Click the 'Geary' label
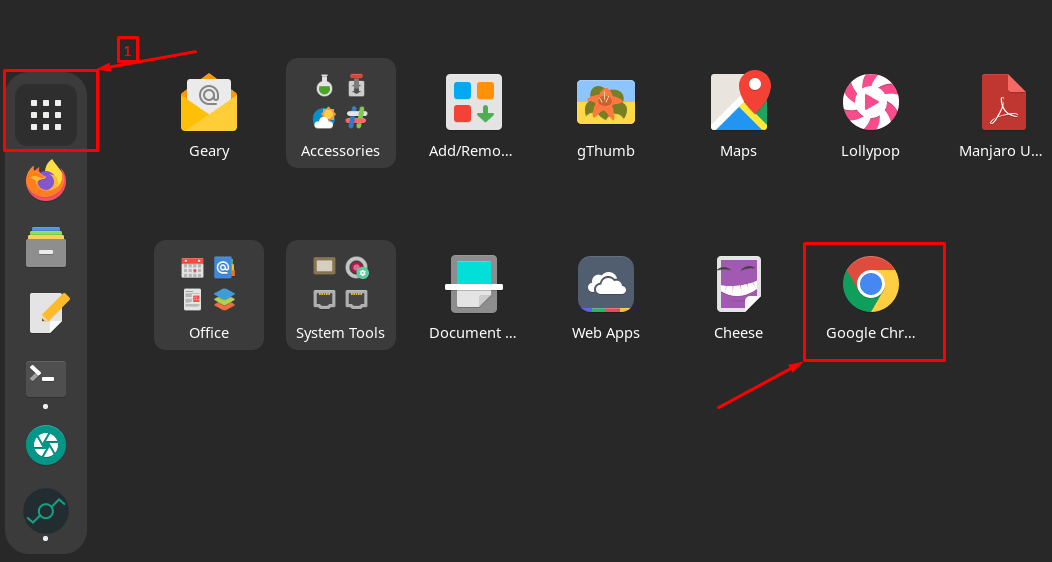This screenshot has width=1052, height=562. [209, 152]
